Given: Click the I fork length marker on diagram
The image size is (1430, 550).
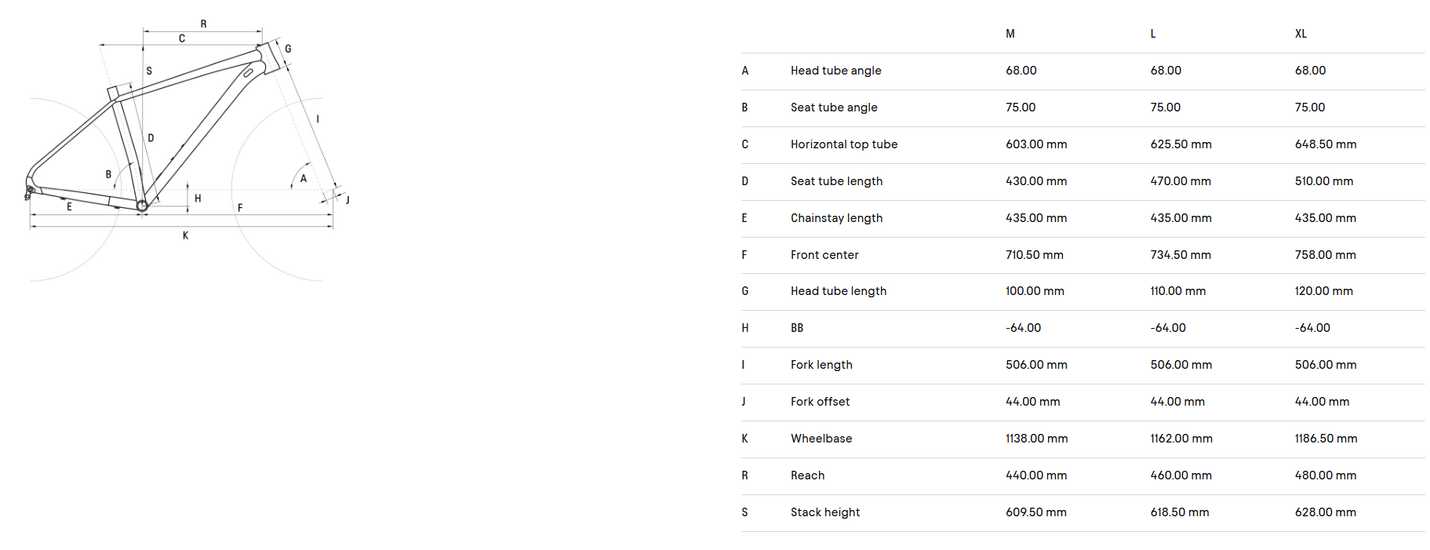Looking at the screenshot, I should [x=317, y=119].
